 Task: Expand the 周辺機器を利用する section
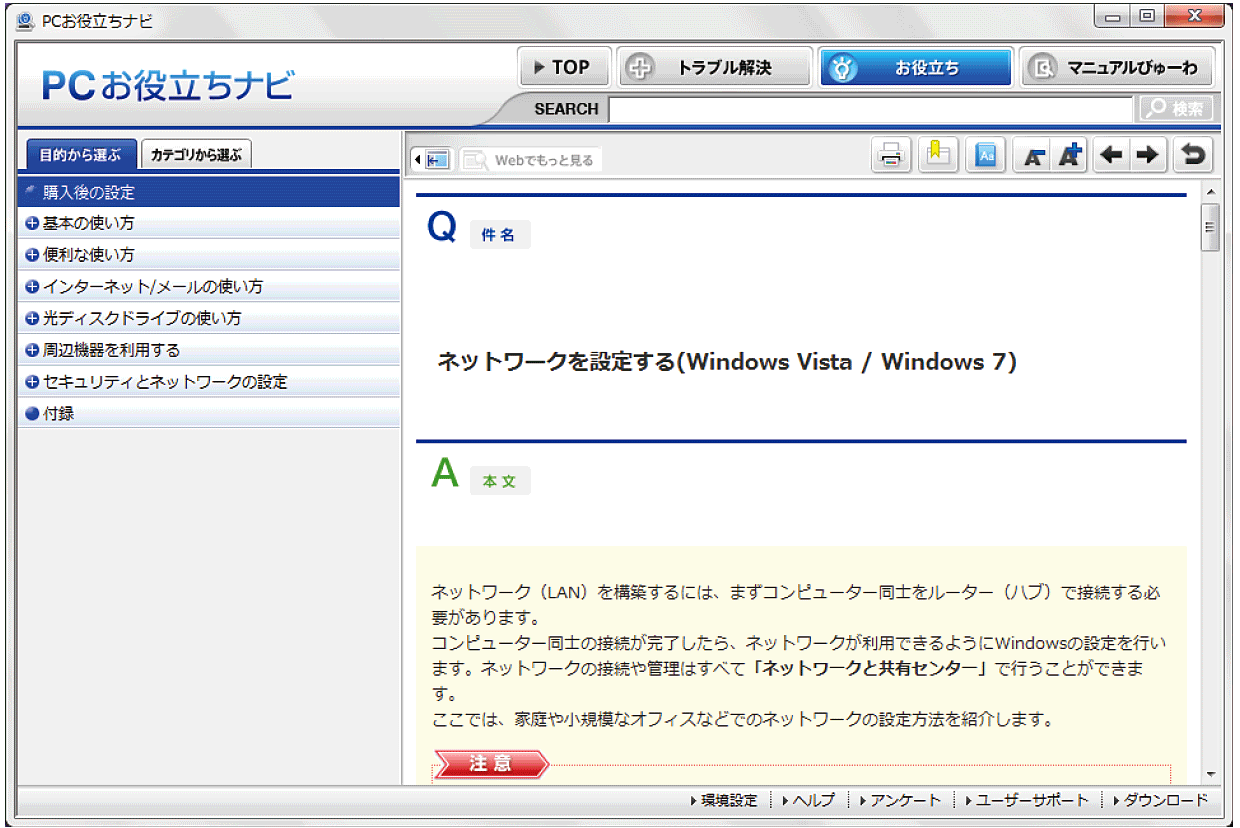click(x=32, y=351)
